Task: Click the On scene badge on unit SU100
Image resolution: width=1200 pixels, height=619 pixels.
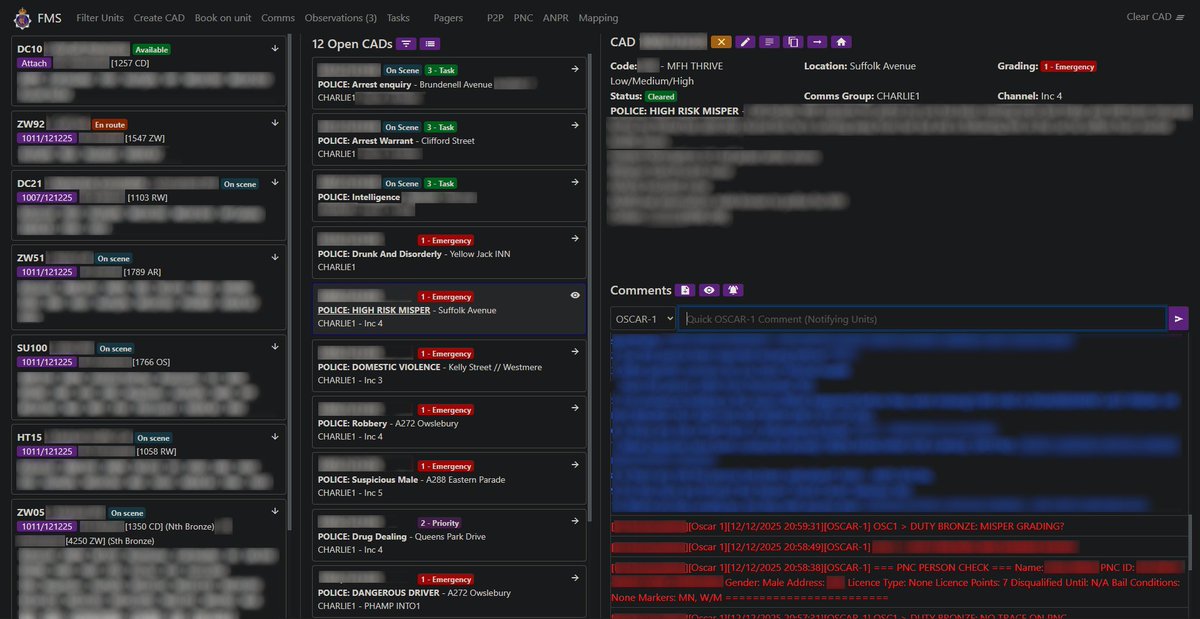Action: click(115, 348)
